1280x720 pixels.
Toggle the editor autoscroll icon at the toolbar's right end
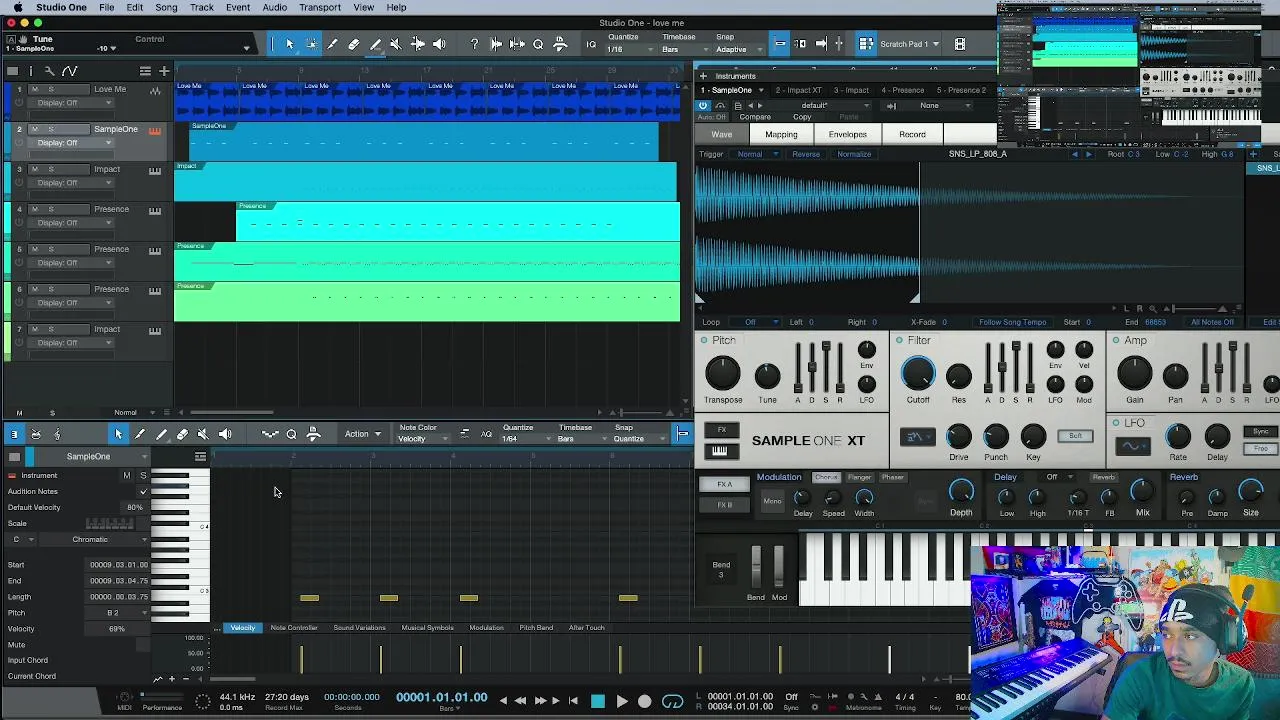[x=682, y=434]
